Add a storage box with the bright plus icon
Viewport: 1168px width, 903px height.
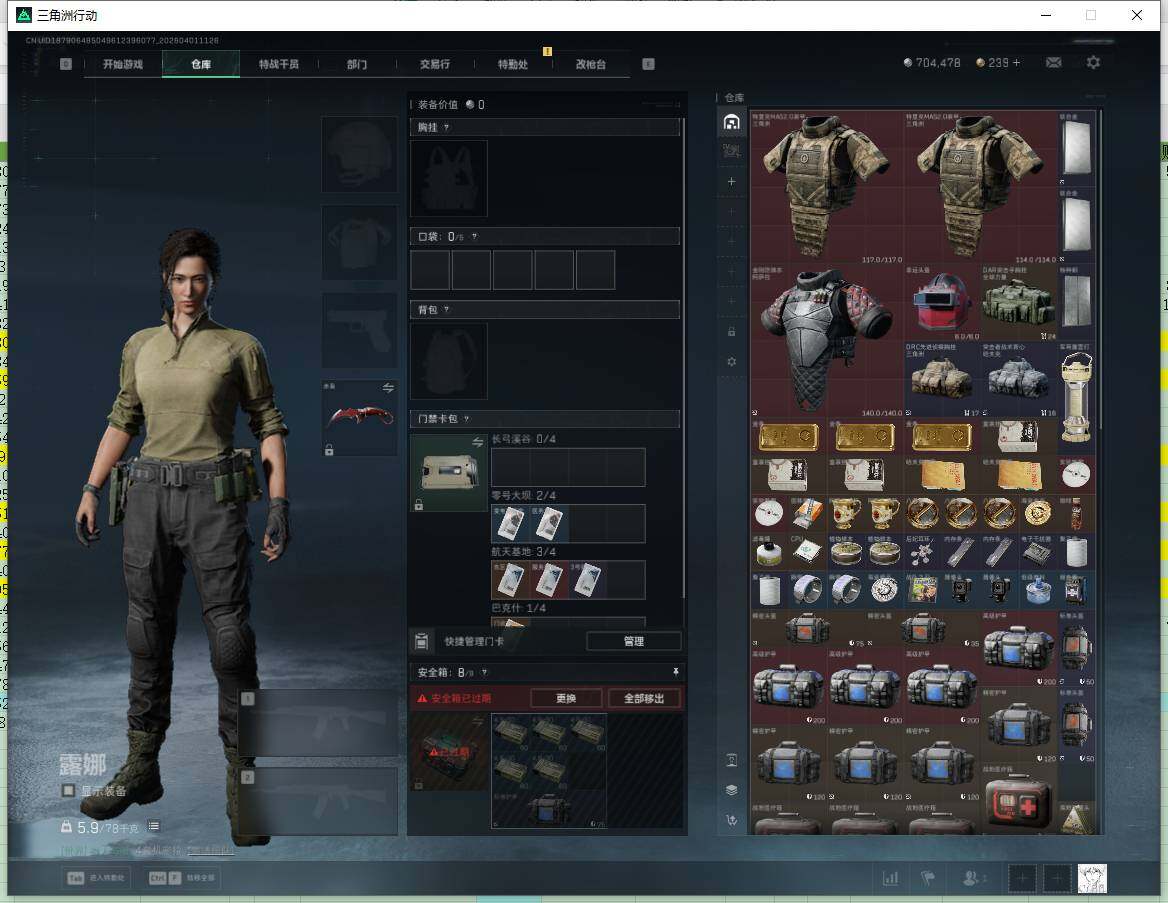[731, 182]
